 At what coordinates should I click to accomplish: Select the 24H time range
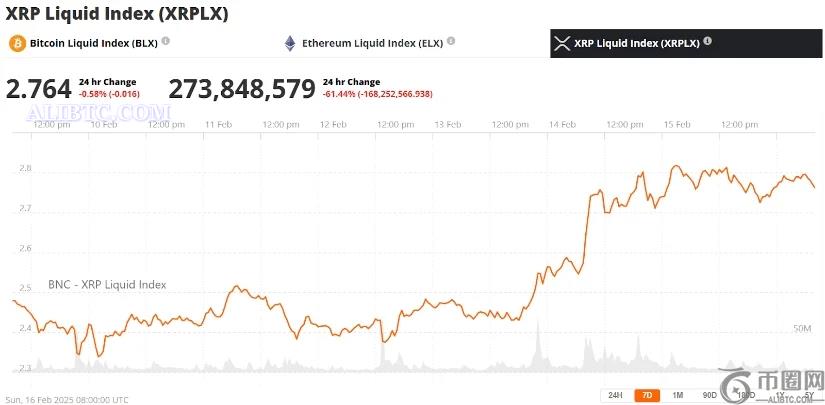tap(615, 395)
